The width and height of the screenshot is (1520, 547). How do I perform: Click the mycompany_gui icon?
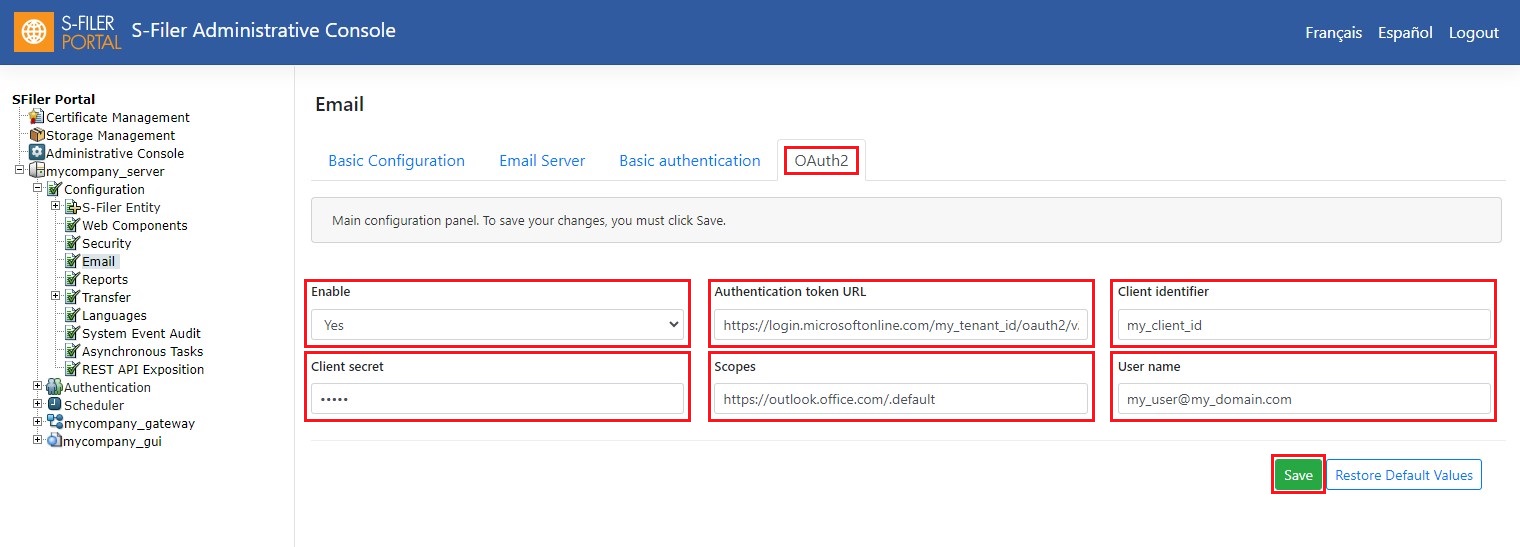[55, 441]
